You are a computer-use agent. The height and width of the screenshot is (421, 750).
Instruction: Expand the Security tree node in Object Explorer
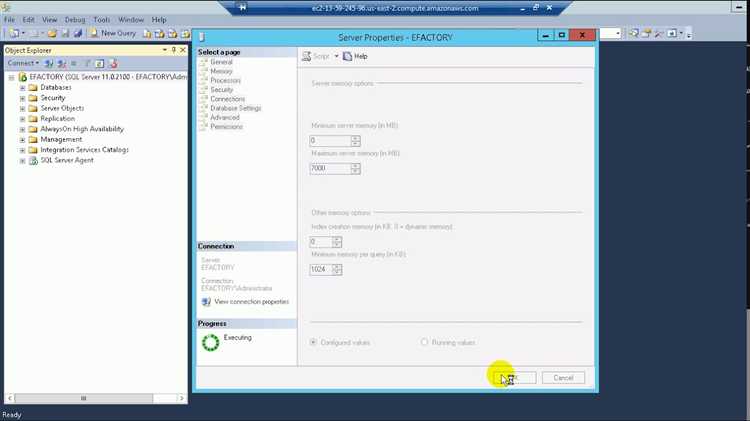tap(22, 99)
